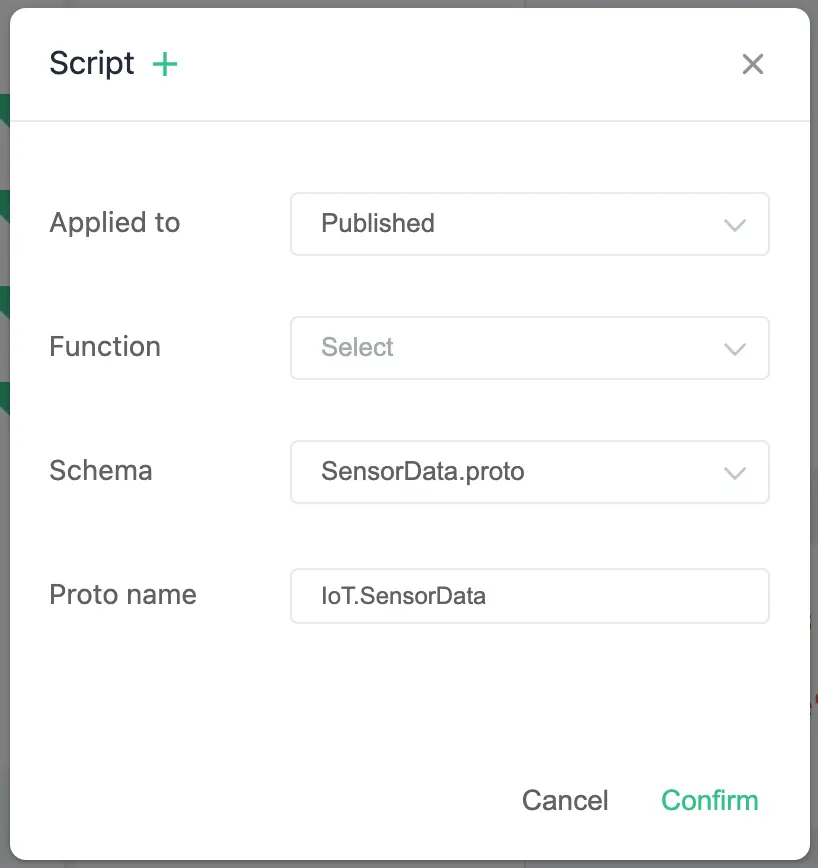The height and width of the screenshot is (868, 818).
Task: Click the IoT.SensorData text field
Action: (530, 596)
